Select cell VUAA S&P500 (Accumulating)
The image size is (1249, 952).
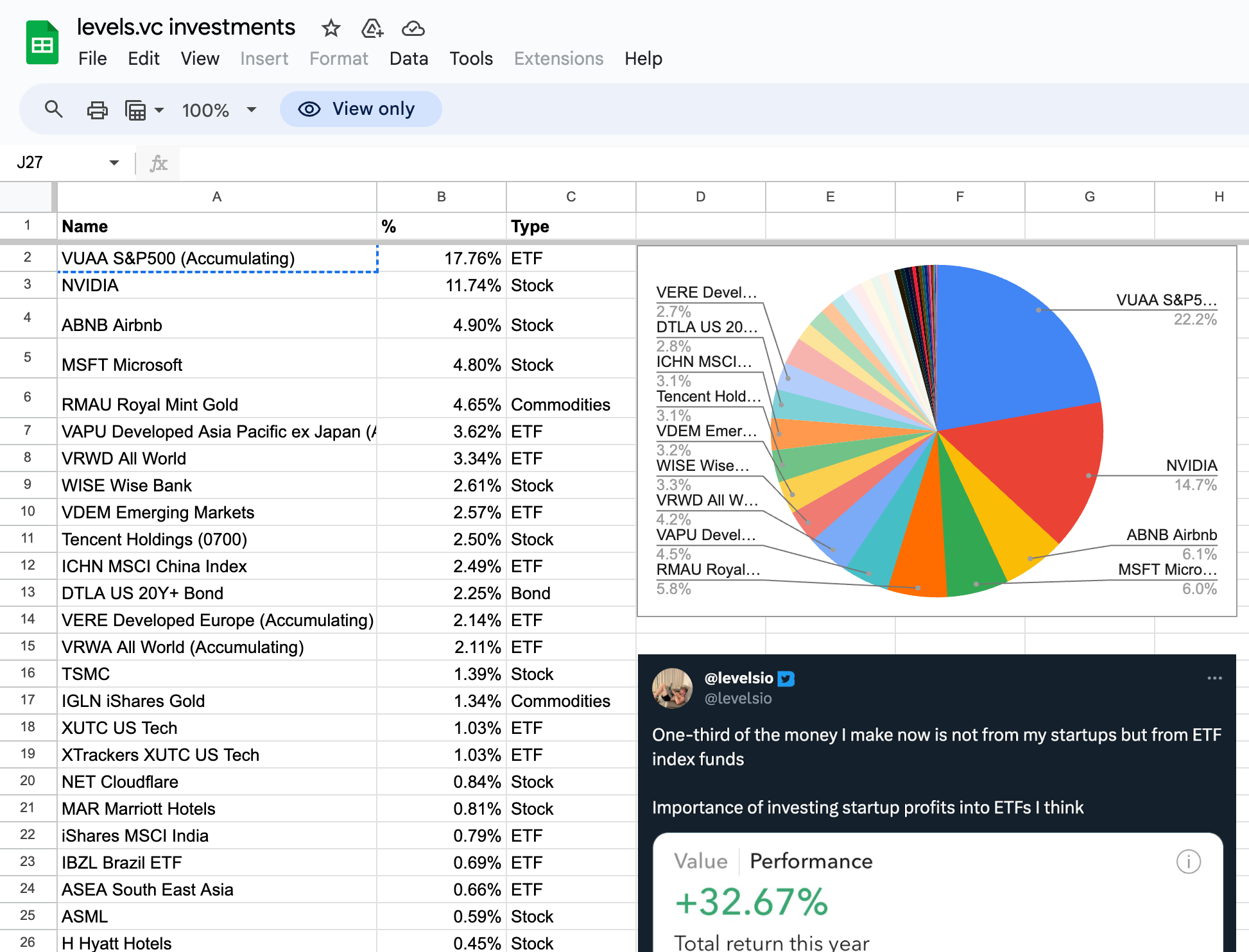217,259
